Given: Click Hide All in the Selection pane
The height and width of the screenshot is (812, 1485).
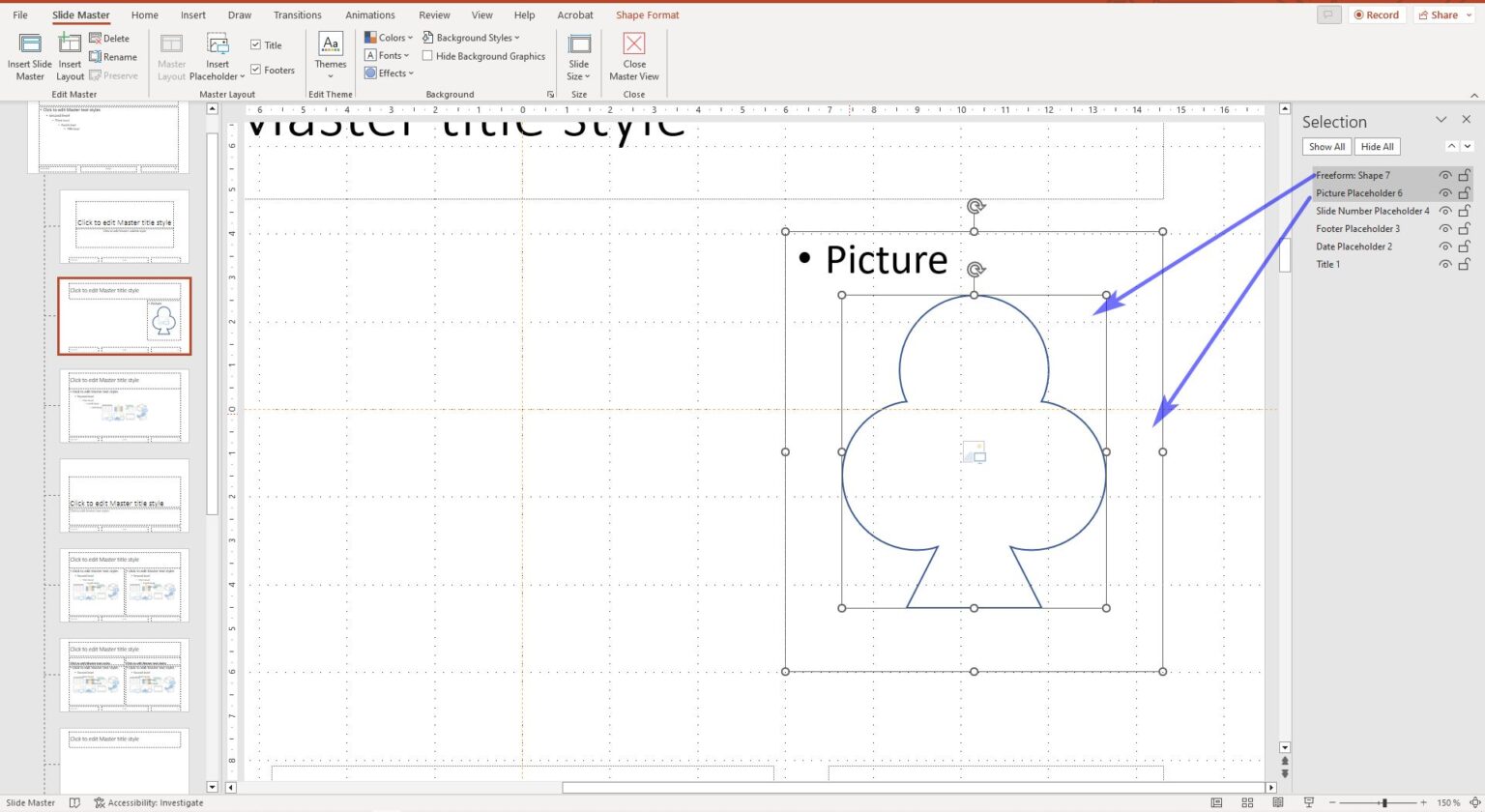Looking at the screenshot, I should [1377, 146].
